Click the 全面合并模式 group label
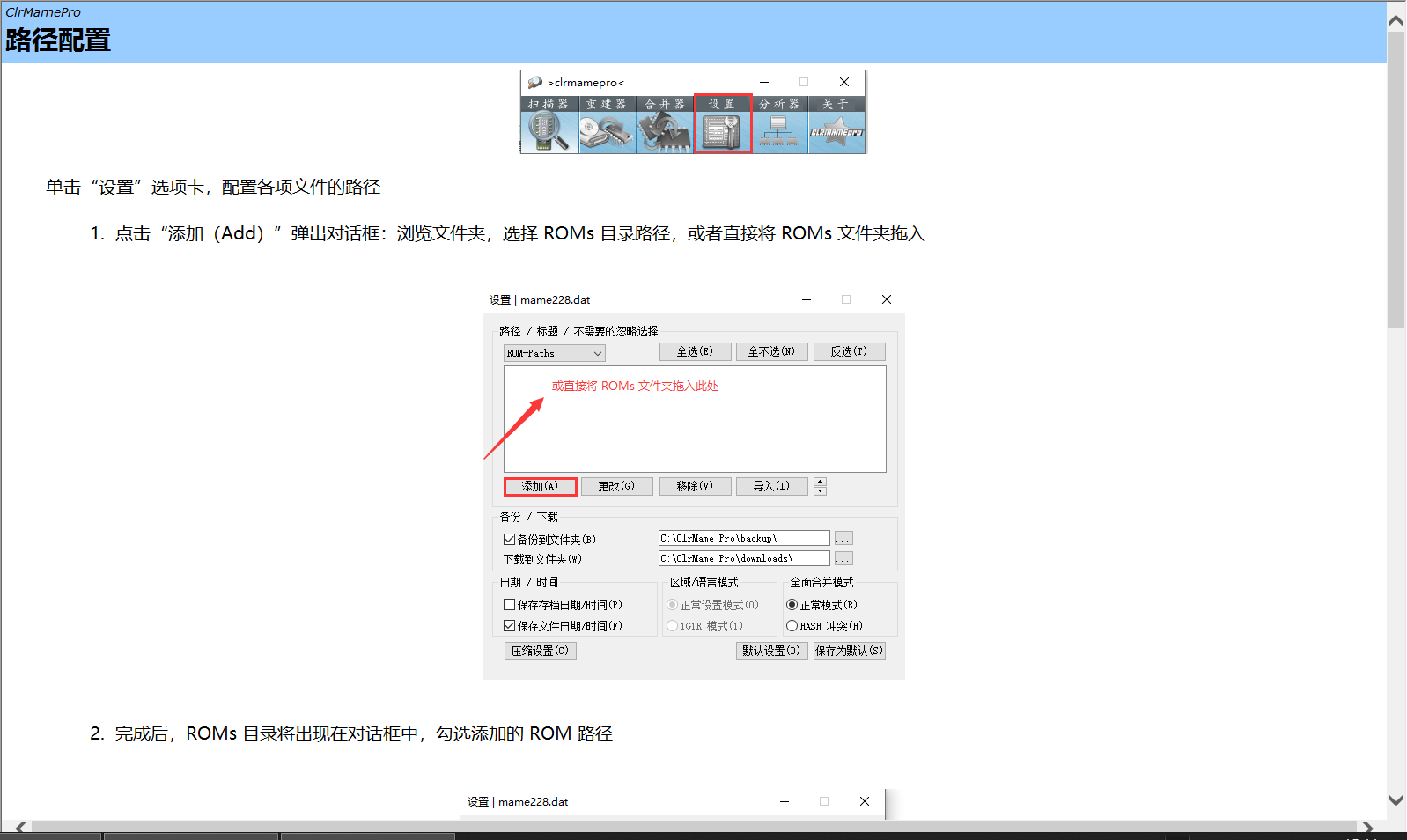The width and height of the screenshot is (1407, 840). click(x=821, y=582)
